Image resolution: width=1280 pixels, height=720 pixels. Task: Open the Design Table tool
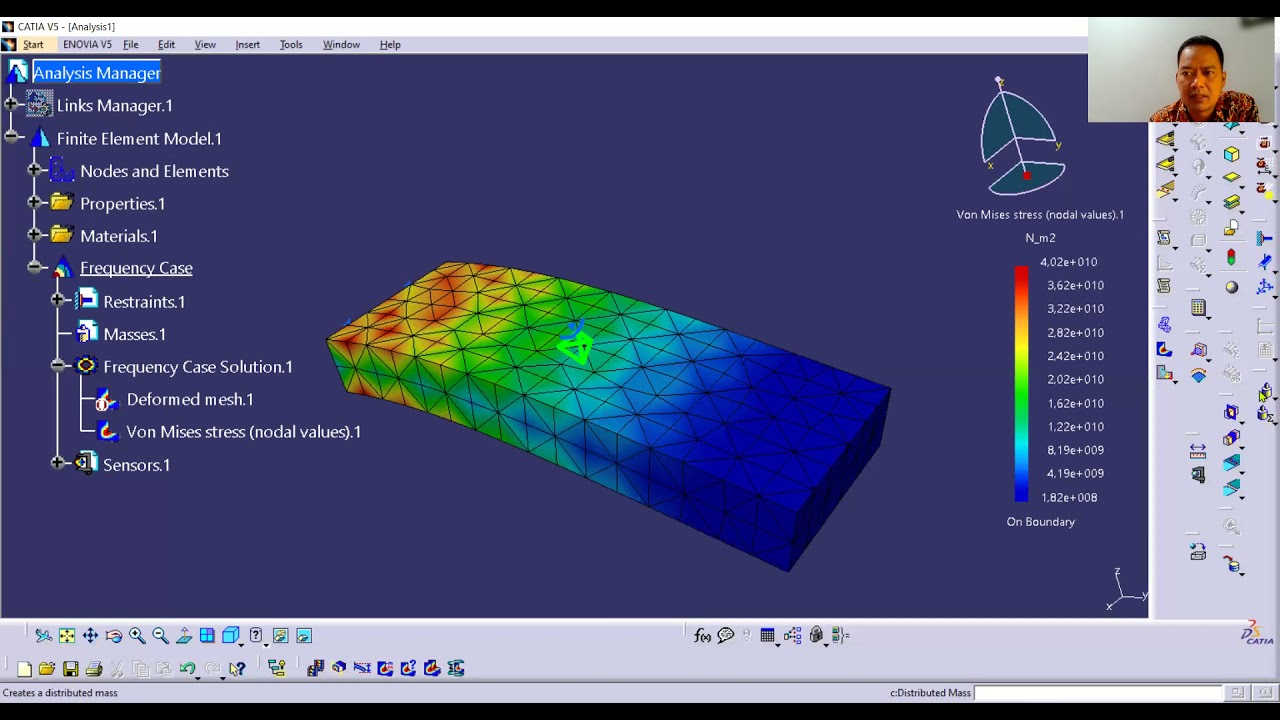[x=767, y=635]
